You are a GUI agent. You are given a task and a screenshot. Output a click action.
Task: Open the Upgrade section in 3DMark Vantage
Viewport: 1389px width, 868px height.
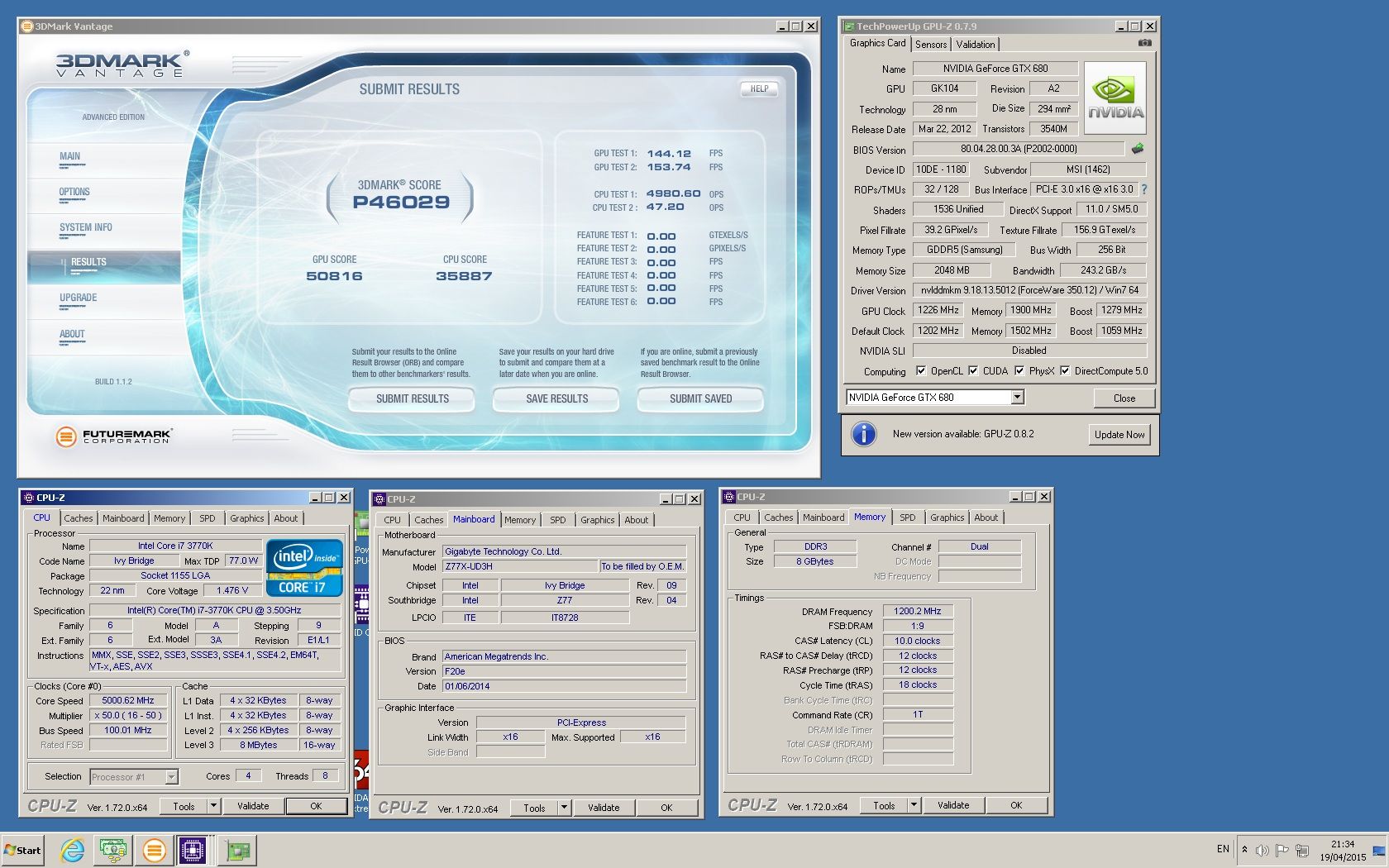[79, 298]
